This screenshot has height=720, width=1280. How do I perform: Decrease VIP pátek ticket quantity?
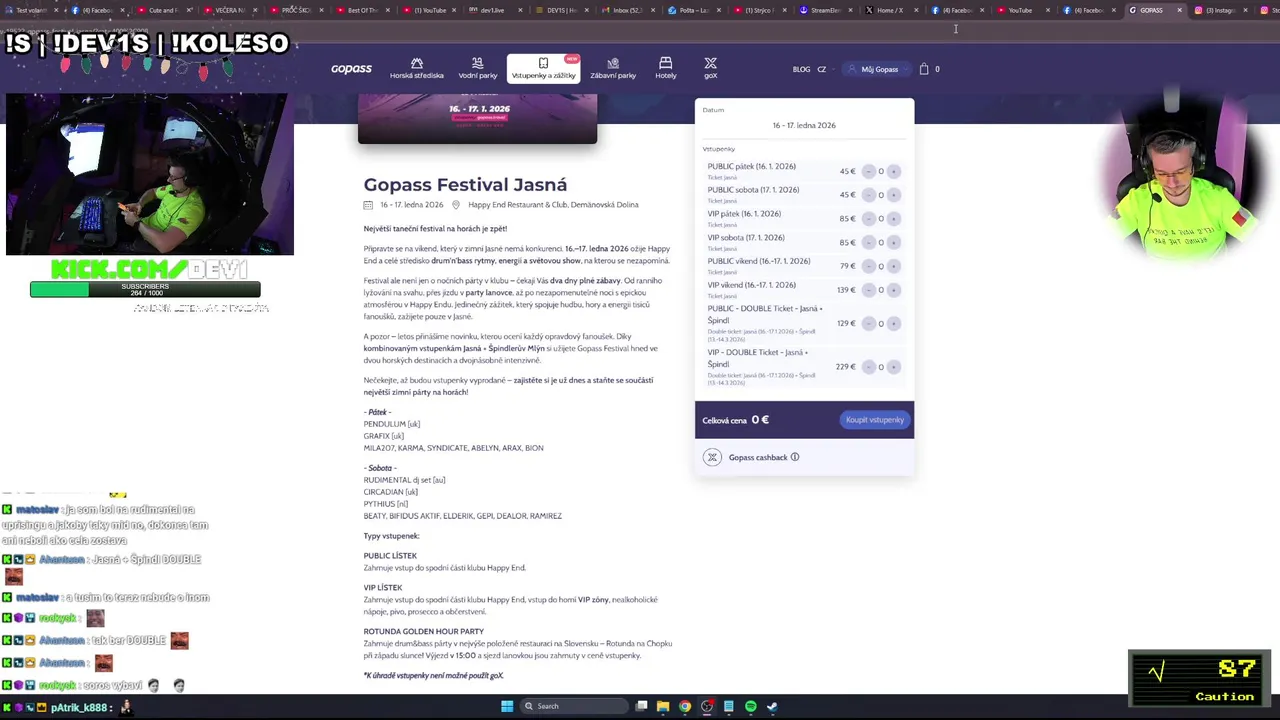click(868, 218)
